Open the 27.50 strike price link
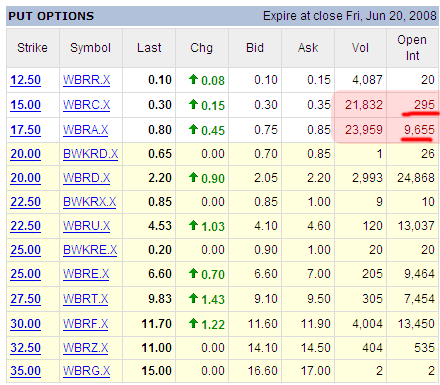 pos(25,299)
